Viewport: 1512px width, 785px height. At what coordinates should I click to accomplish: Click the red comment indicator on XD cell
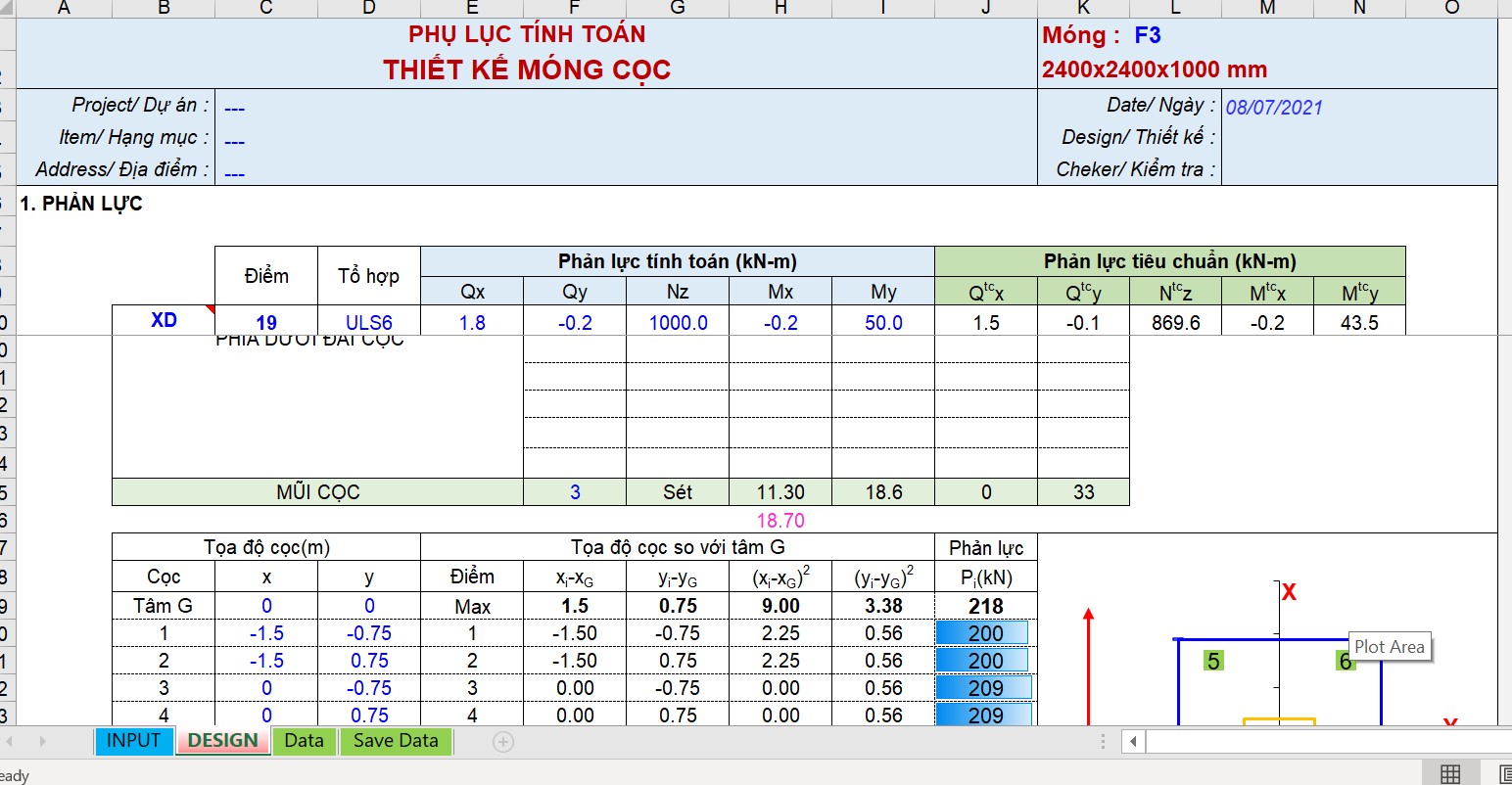[x=210, y=310]
